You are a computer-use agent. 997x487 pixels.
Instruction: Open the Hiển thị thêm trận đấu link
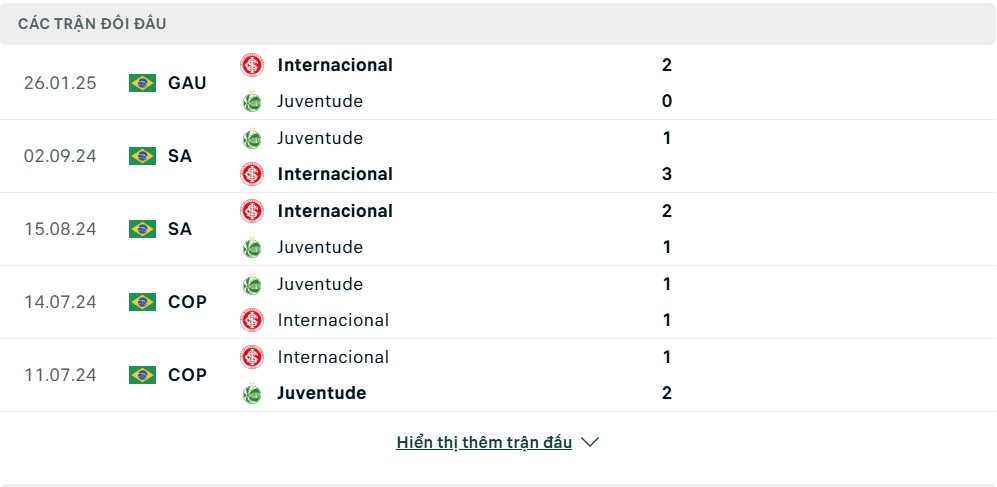(x=484, y=442)
